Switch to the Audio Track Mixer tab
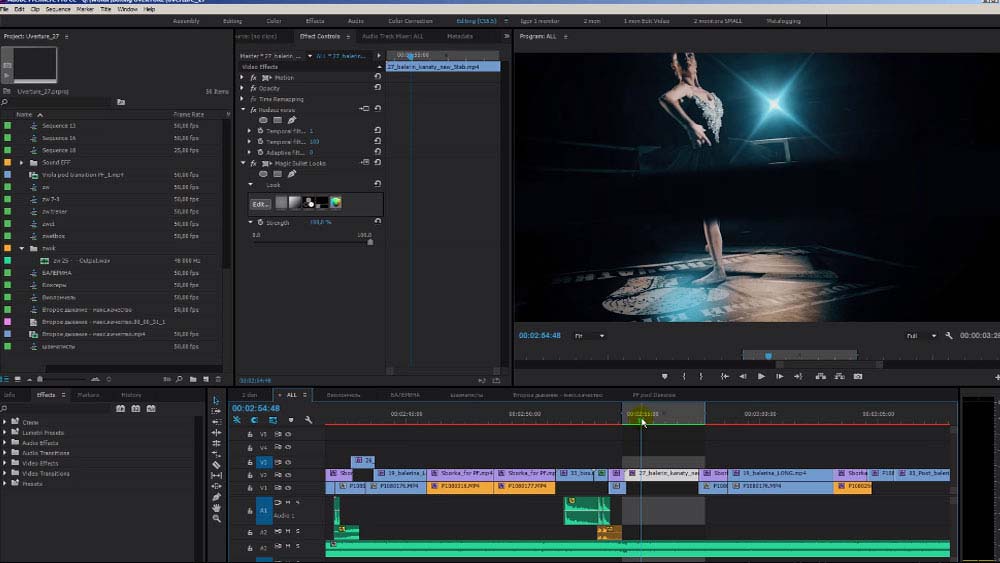Viewport: 1000px width, 563px height. click(392, 36)
